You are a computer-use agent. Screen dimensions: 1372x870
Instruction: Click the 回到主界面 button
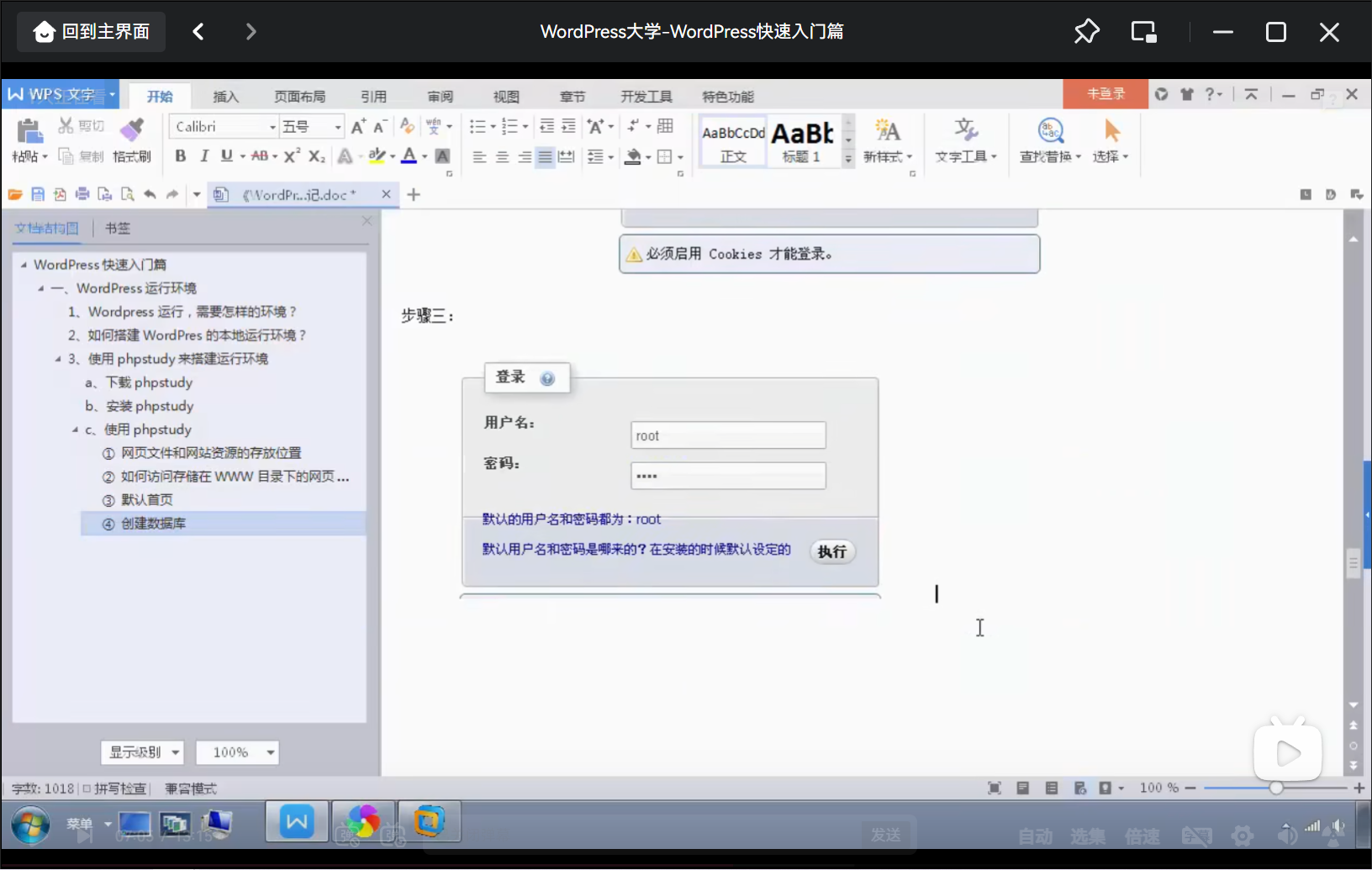92,32
